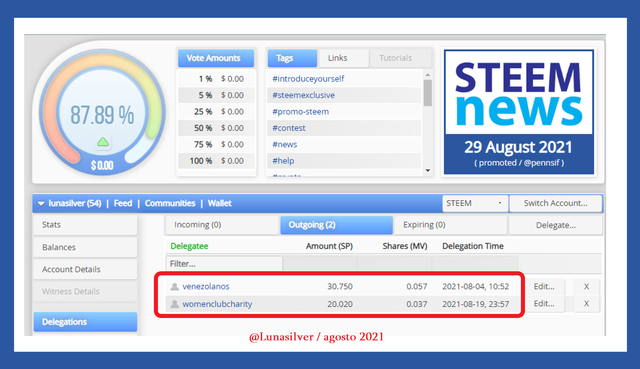Click the user icon beside venezolanos
This screenshot has height=369, width=640.
coord(174,287)
